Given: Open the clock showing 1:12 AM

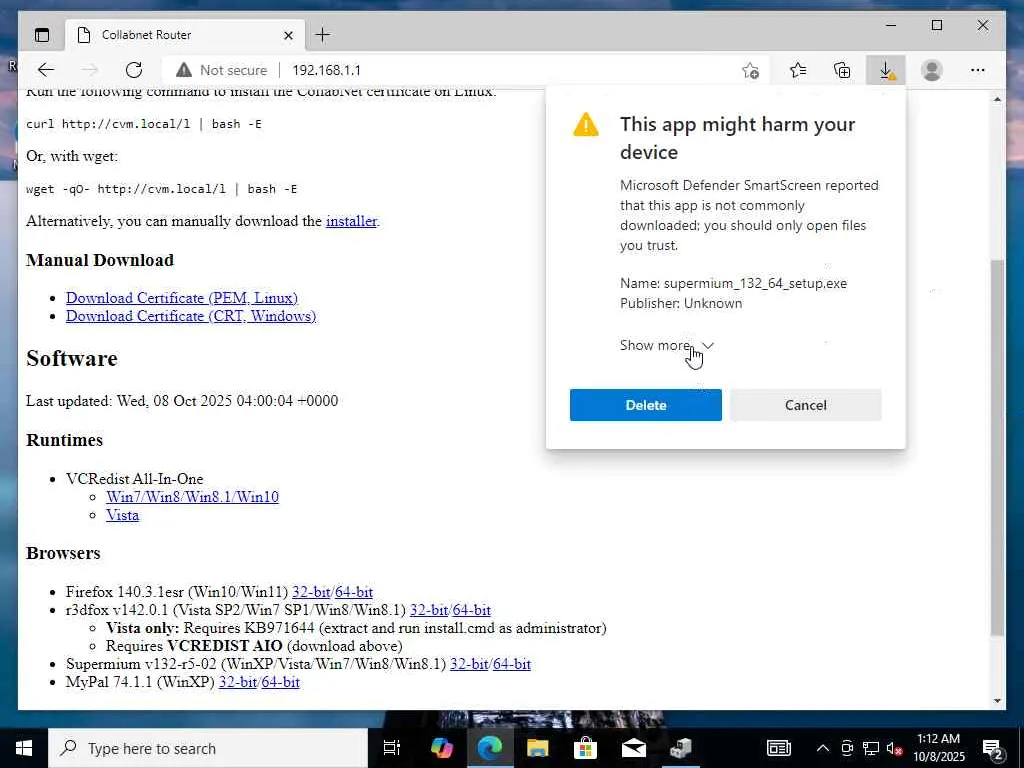Looking at the screenshot, I should coord(938,748).
